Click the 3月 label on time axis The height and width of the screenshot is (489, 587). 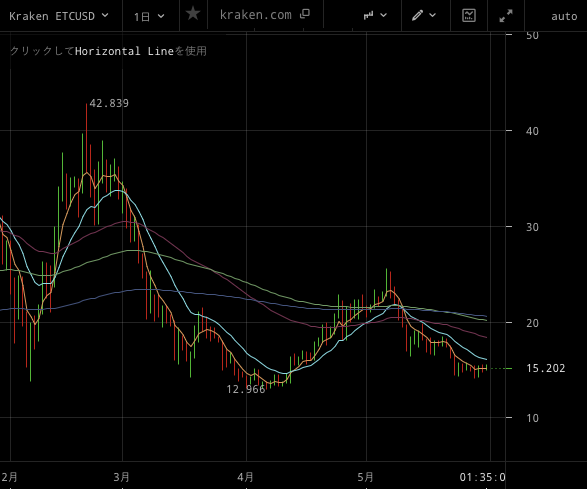(121, 477)
